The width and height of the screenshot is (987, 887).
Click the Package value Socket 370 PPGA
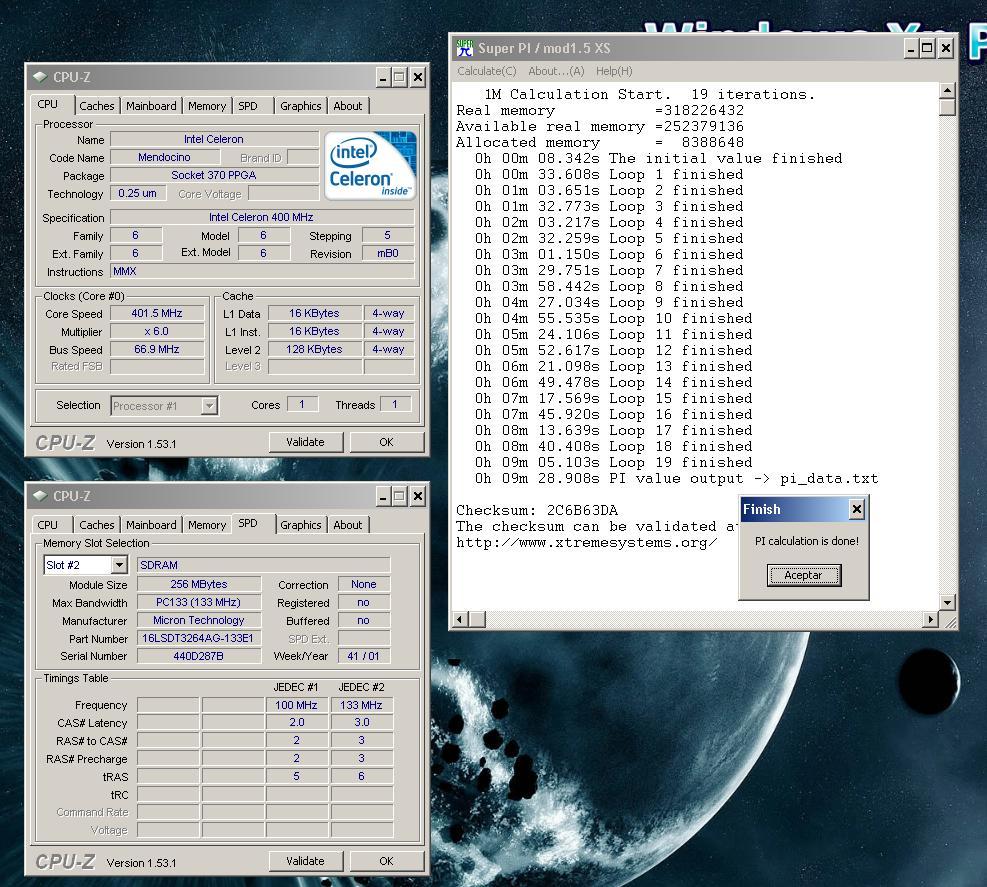tap(214, 175)
